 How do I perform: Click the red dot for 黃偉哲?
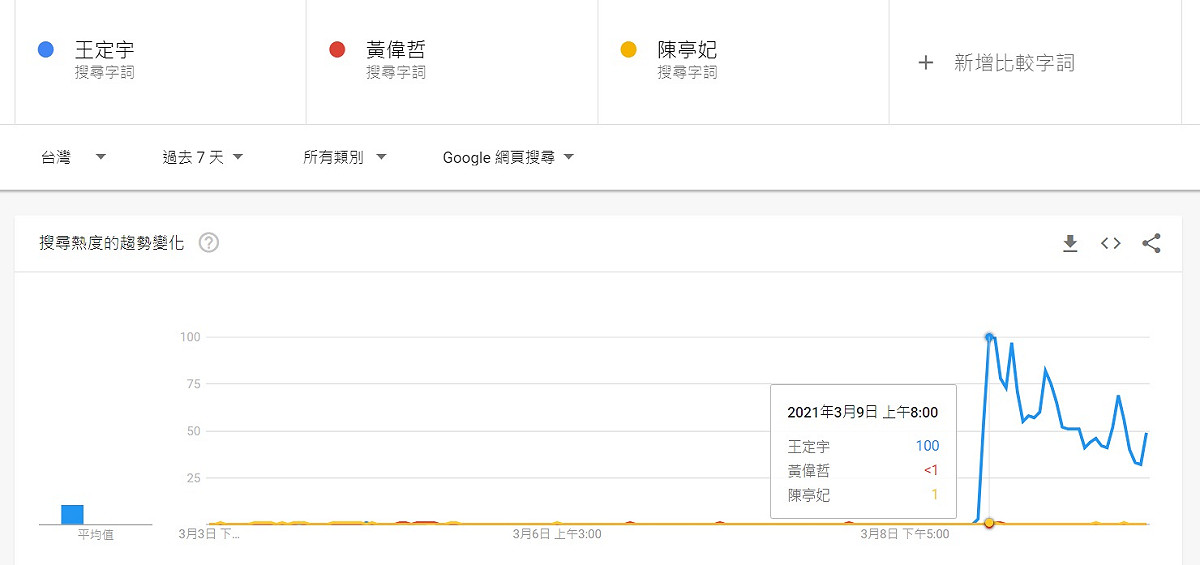coord(337,50)
